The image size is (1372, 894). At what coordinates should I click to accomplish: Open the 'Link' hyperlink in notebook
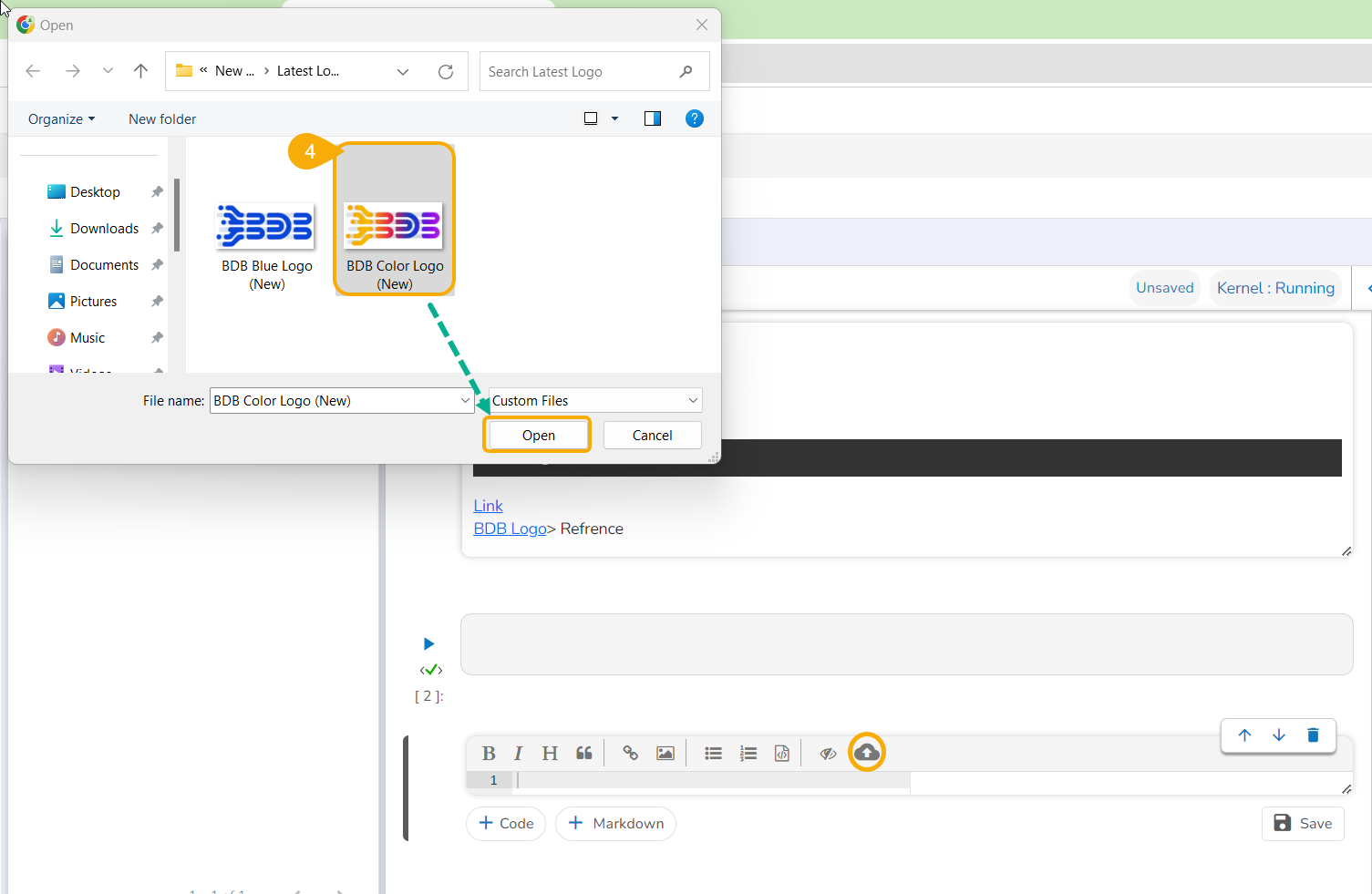click(x=488, y=506)
